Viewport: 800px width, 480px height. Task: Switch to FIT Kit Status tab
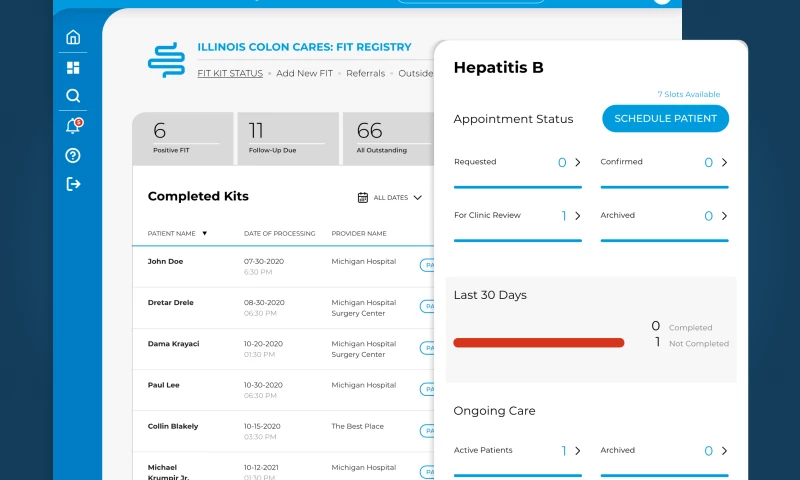(x=230, y=73)
